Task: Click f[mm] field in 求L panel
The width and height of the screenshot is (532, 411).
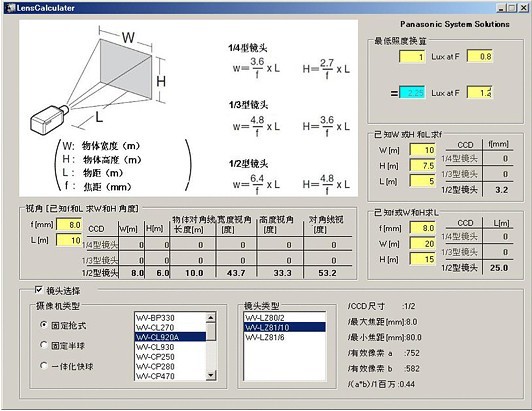Action: (422, 228)
